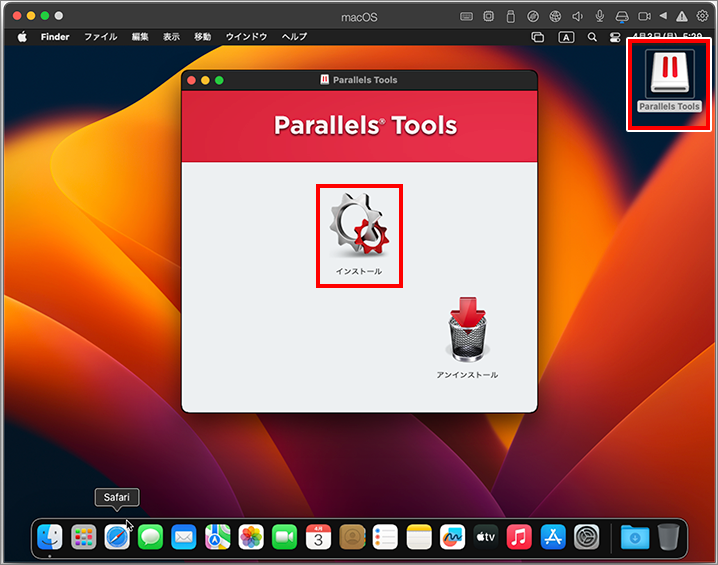The image size is (718, 565).
Task: Open the ウインドウ menu
Action: (246, 37)
